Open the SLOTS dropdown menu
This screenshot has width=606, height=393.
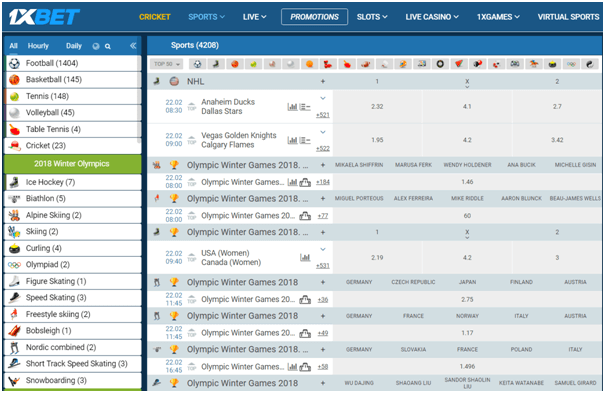[372, 17]
